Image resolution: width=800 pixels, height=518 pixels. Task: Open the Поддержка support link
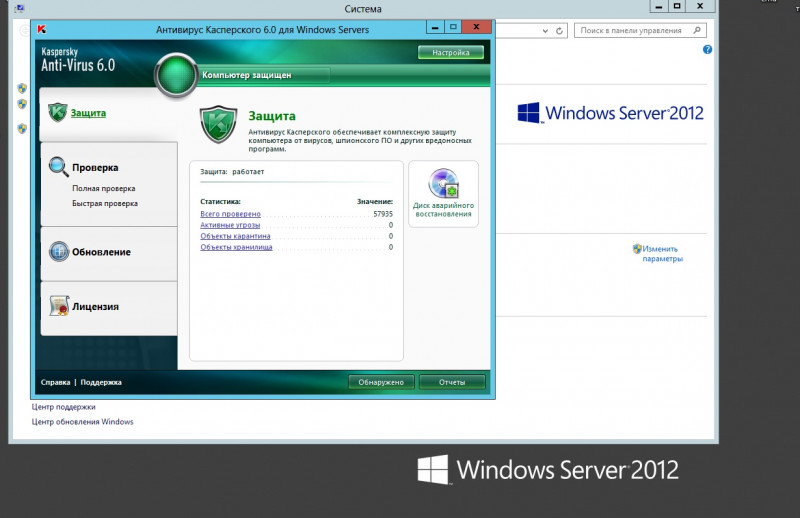(101, 382)
